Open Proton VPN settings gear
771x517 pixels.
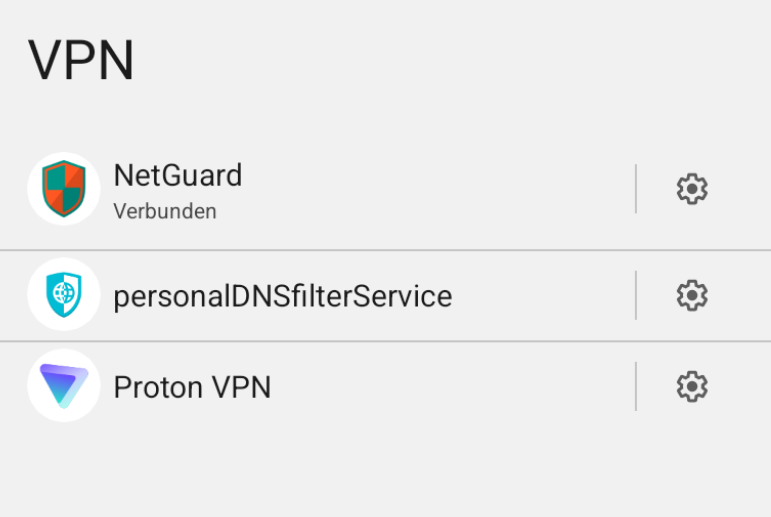coord(692,386)
